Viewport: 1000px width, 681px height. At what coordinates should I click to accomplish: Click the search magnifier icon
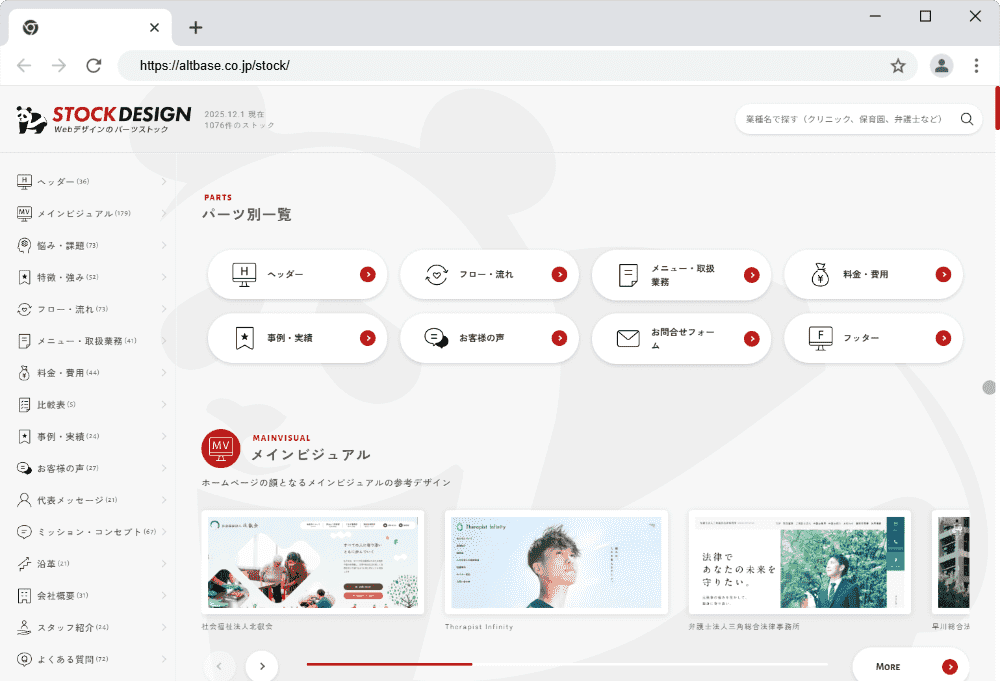(x=967, y=119)
